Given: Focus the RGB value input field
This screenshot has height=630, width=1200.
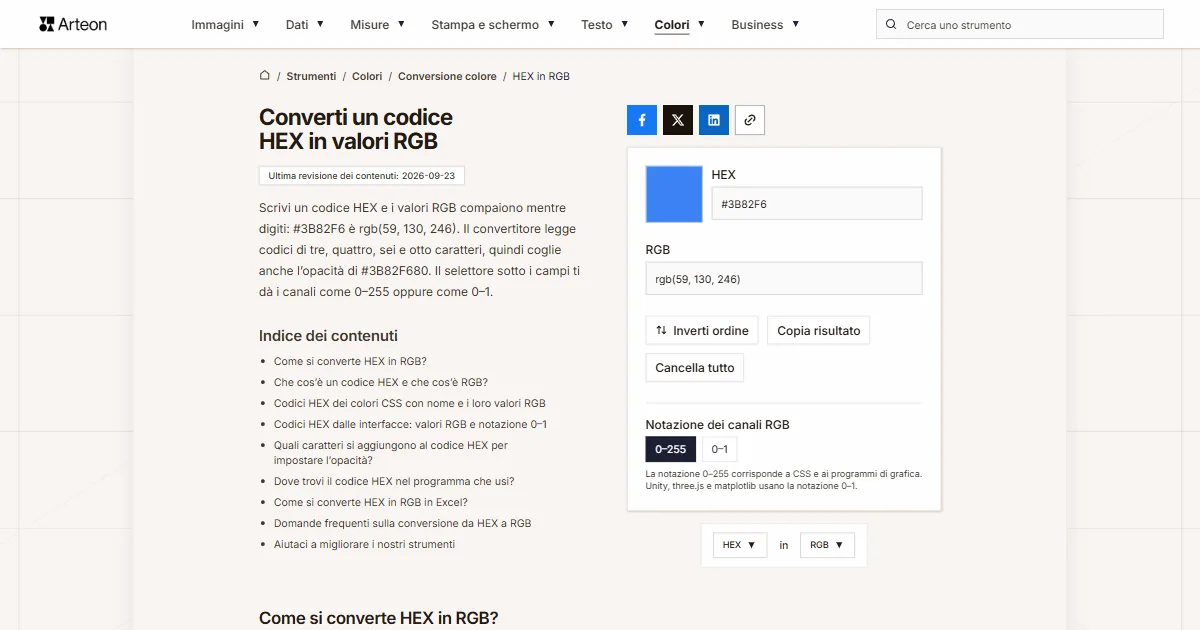Looking at the screenshot, I should [784, 279].
